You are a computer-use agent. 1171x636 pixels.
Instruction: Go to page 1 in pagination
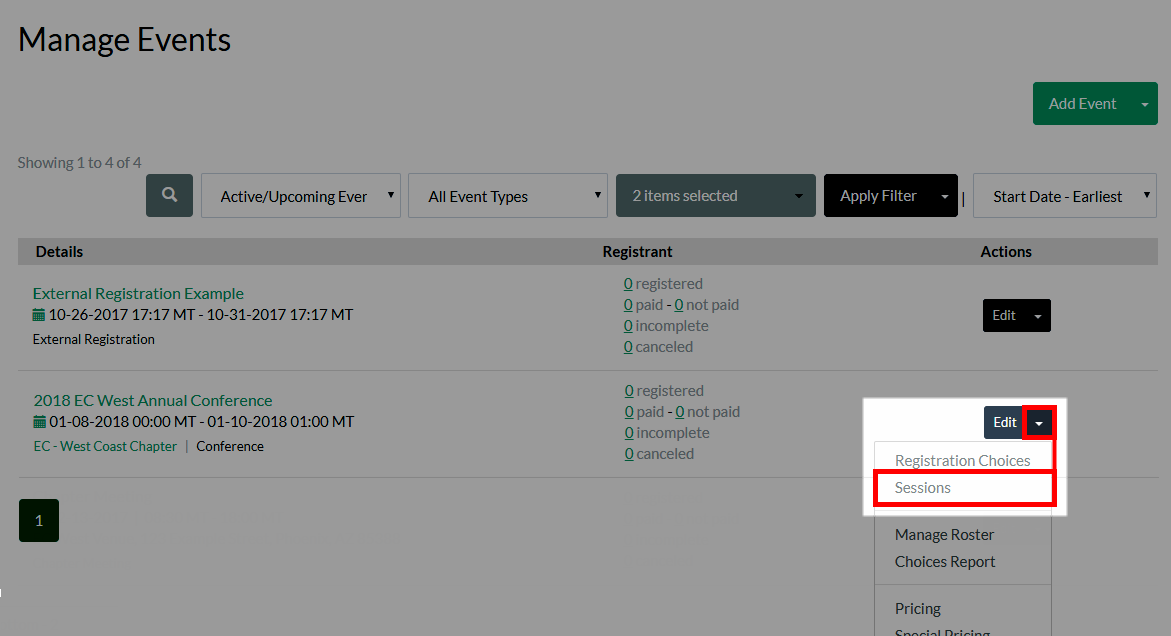pos(39,520)
